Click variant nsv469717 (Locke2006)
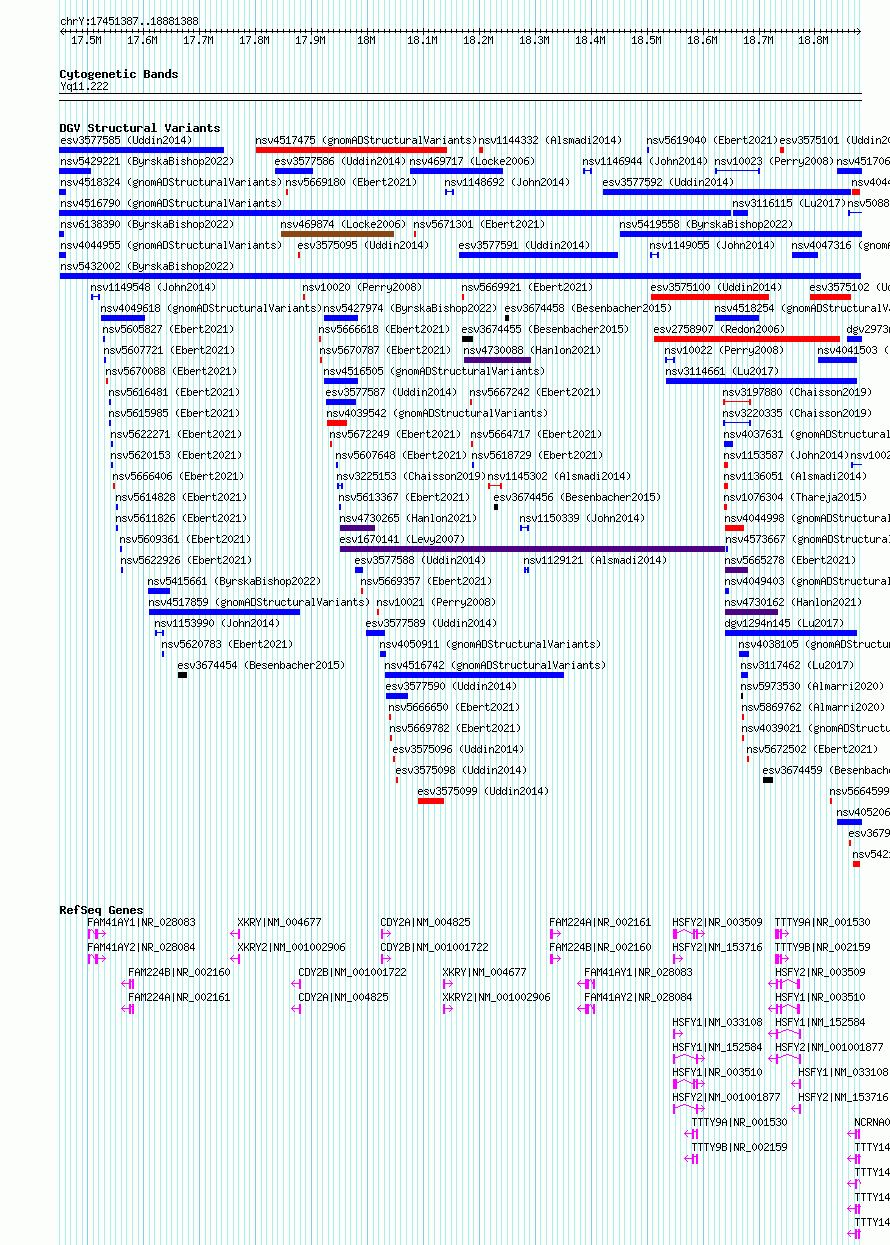The image size is (890, 1245). click(x=472, y=161)
